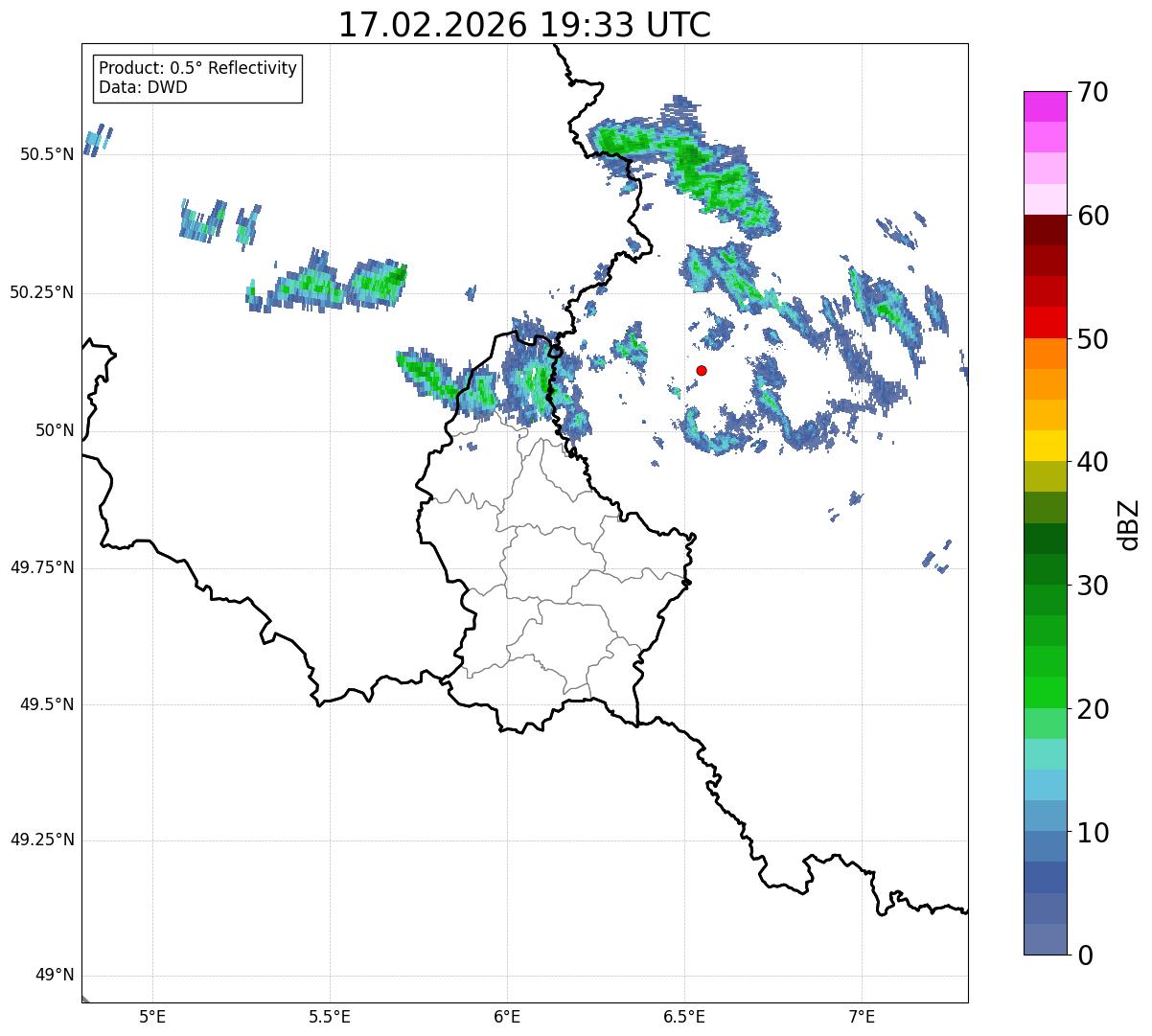
Task: Click the latitude label 50°N
Action: click(55, 430)
